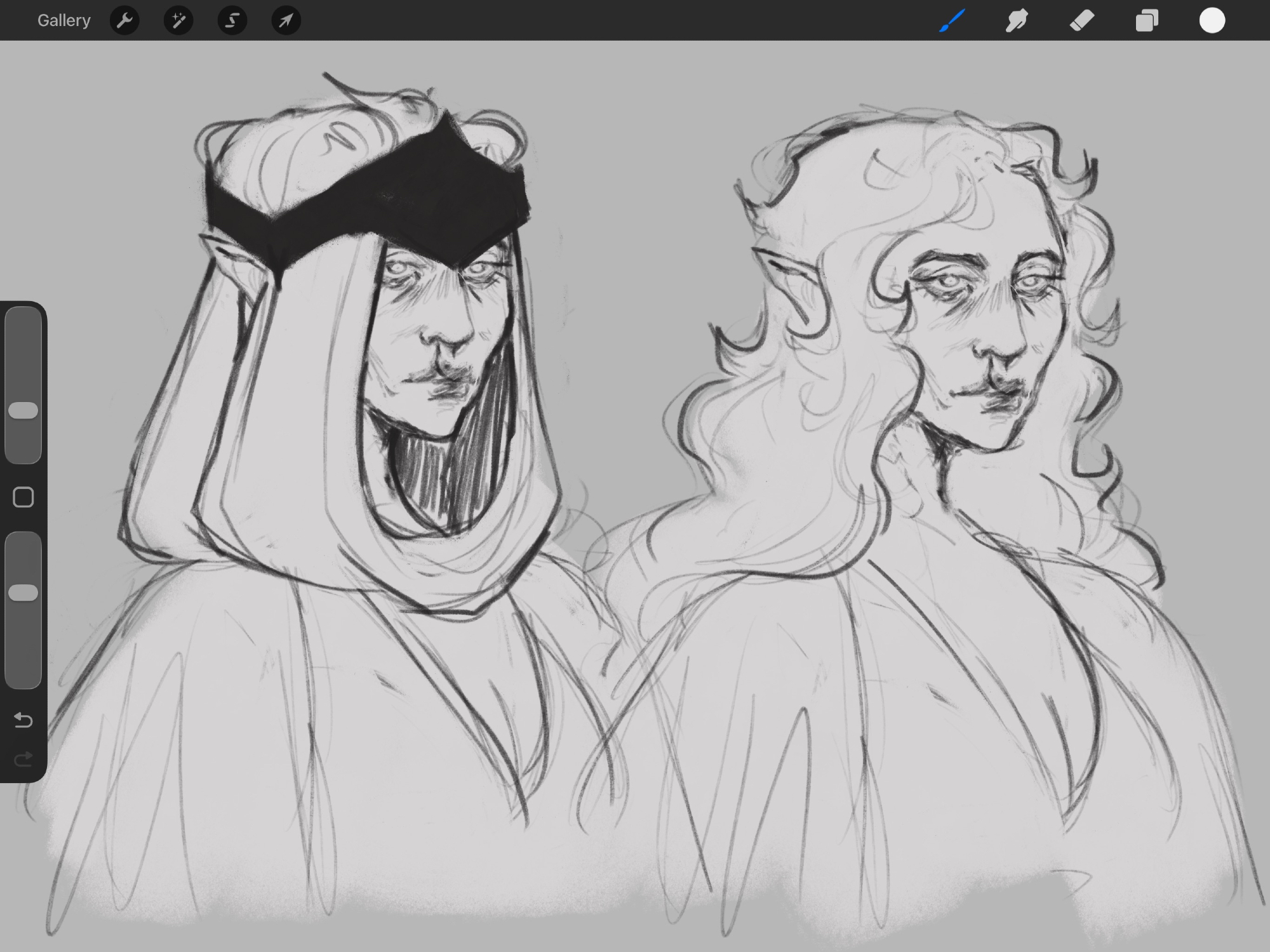Image resolution: width=1270 pixels, height=952 pixels.
Task: Tap the hatched shadow under left figure's chin
Action: (x=438, y=476)
